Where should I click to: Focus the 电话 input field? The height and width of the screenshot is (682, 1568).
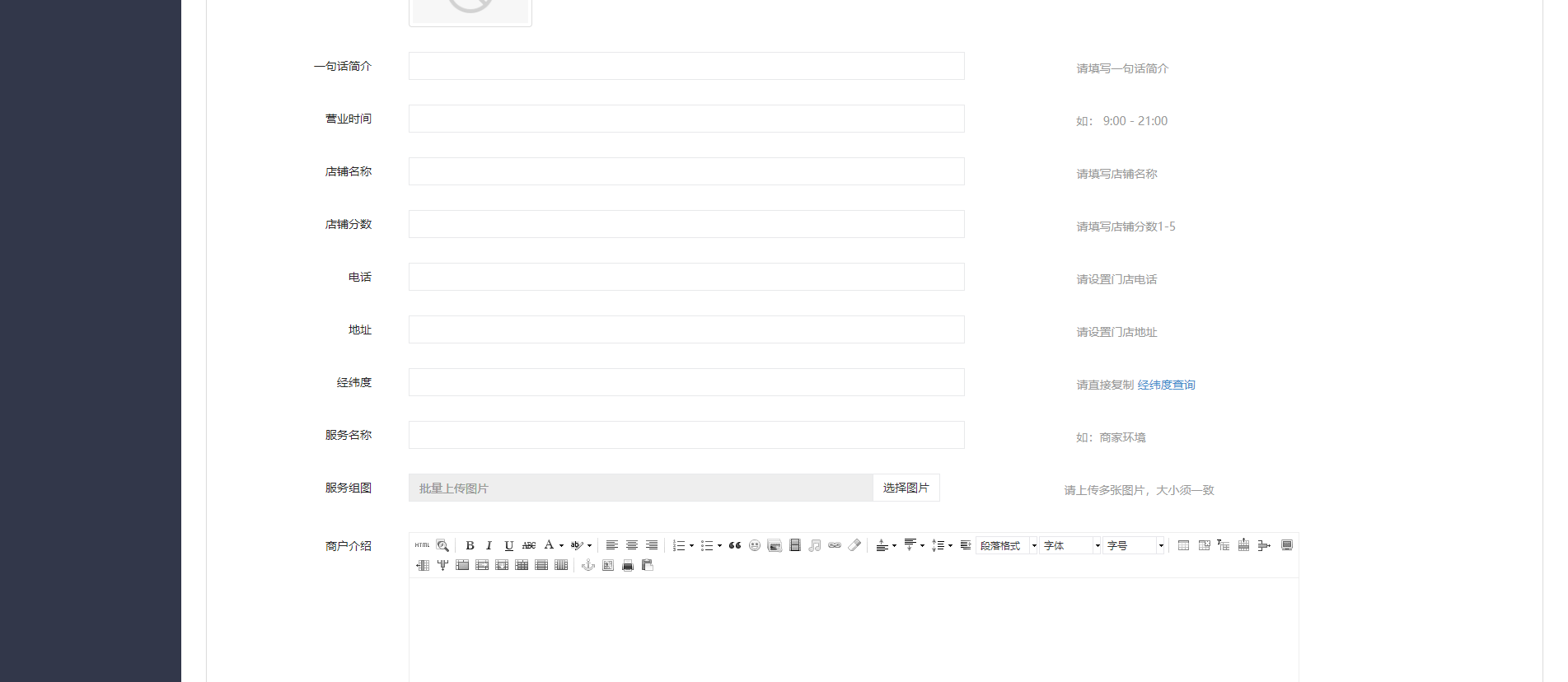[686, 277]
